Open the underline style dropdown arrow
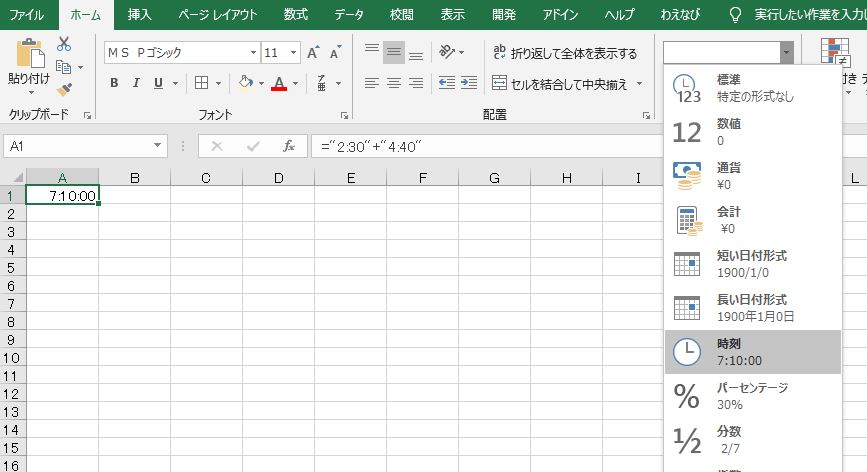This screenshot has height=472, width=867. click(175, 83)
